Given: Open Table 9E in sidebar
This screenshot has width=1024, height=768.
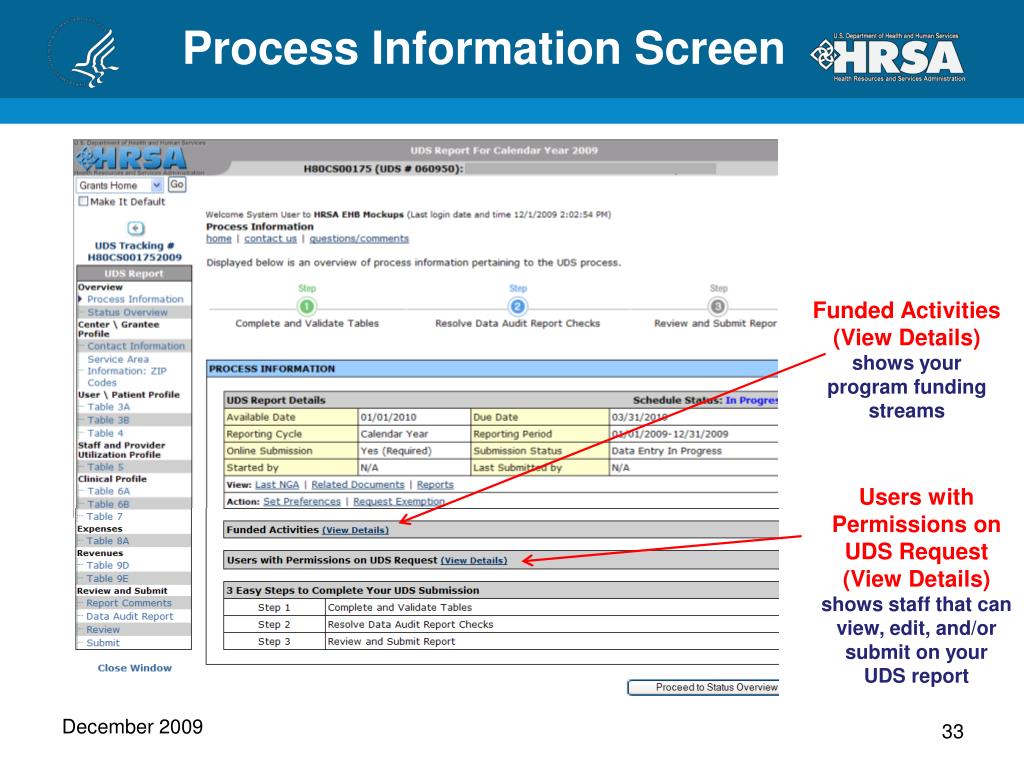Looking at the screenshot, I should point(107,579).
